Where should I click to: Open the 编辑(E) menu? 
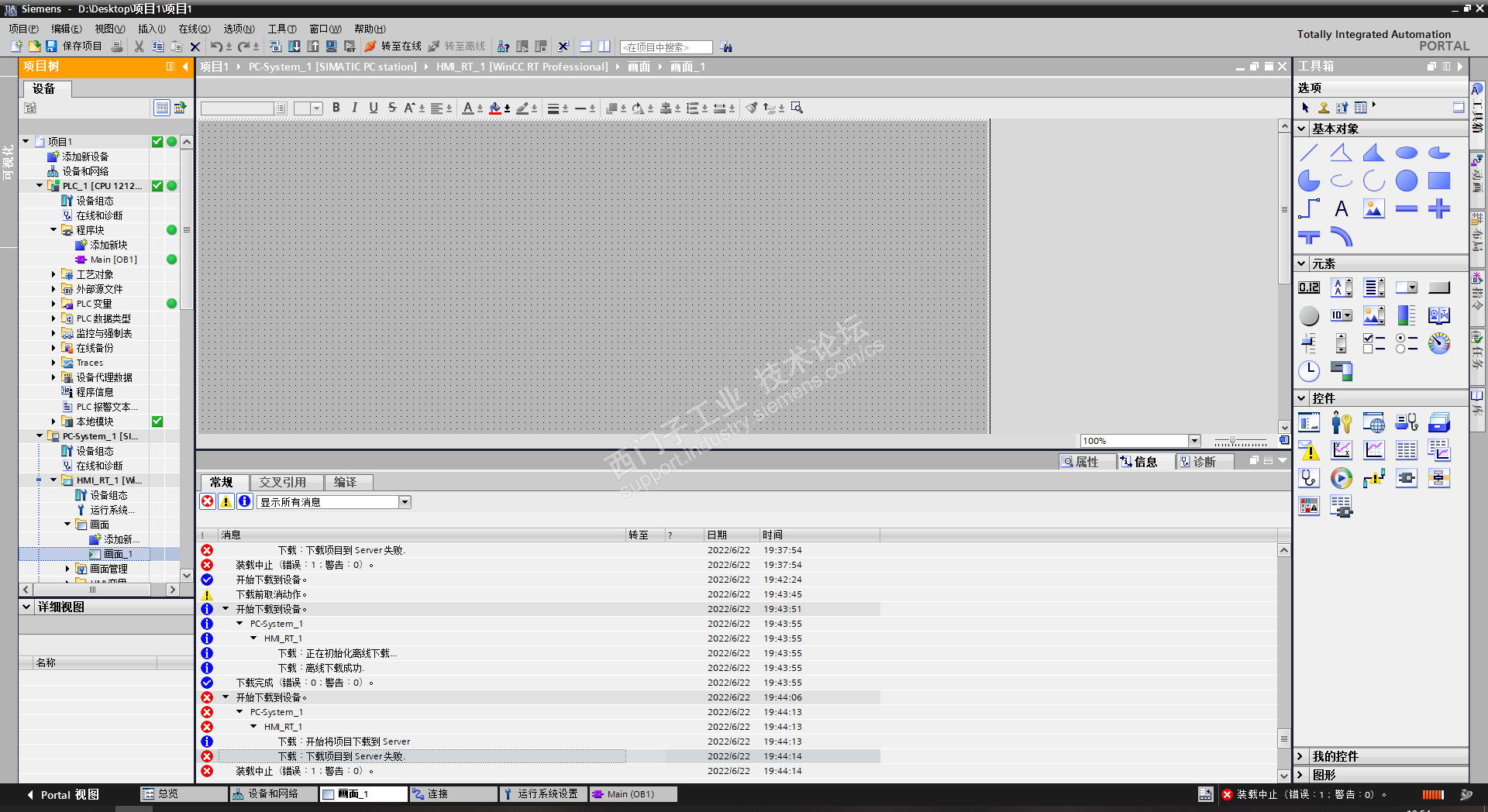(x=67, y=29)
